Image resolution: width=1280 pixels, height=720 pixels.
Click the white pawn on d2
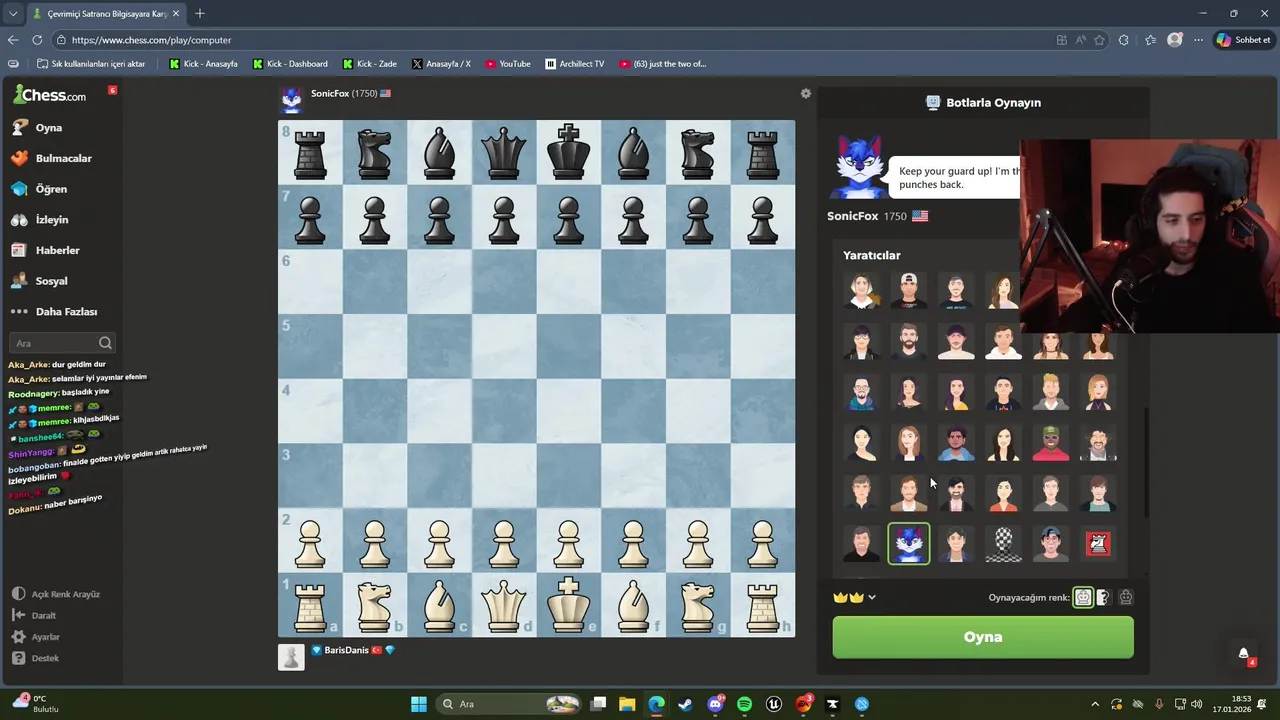click(504, 544)
